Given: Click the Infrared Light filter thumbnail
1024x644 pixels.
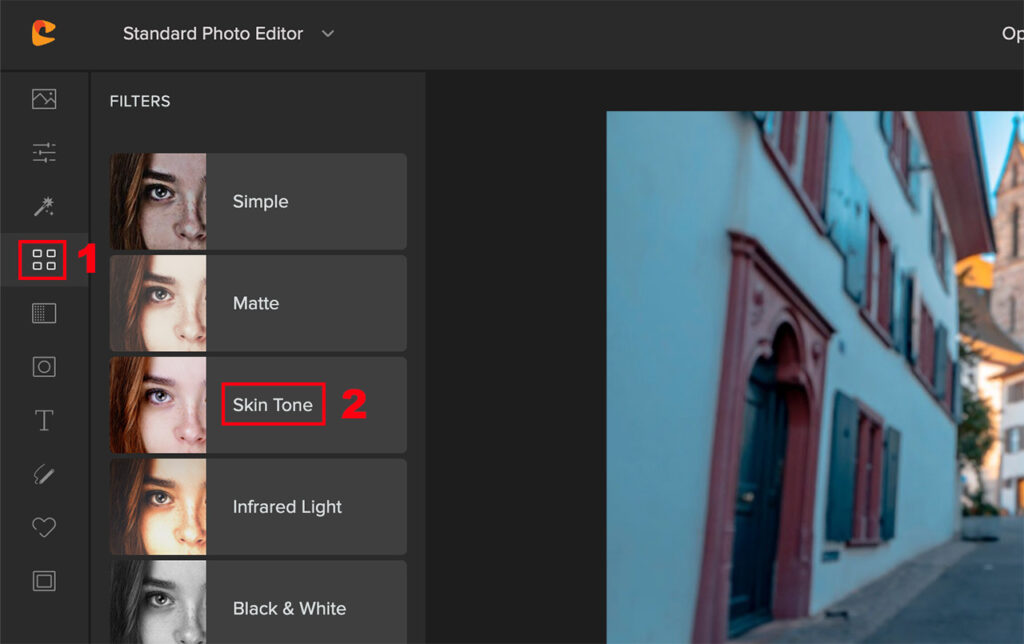Looking at the screenshot, I should [x=158, y=507].
